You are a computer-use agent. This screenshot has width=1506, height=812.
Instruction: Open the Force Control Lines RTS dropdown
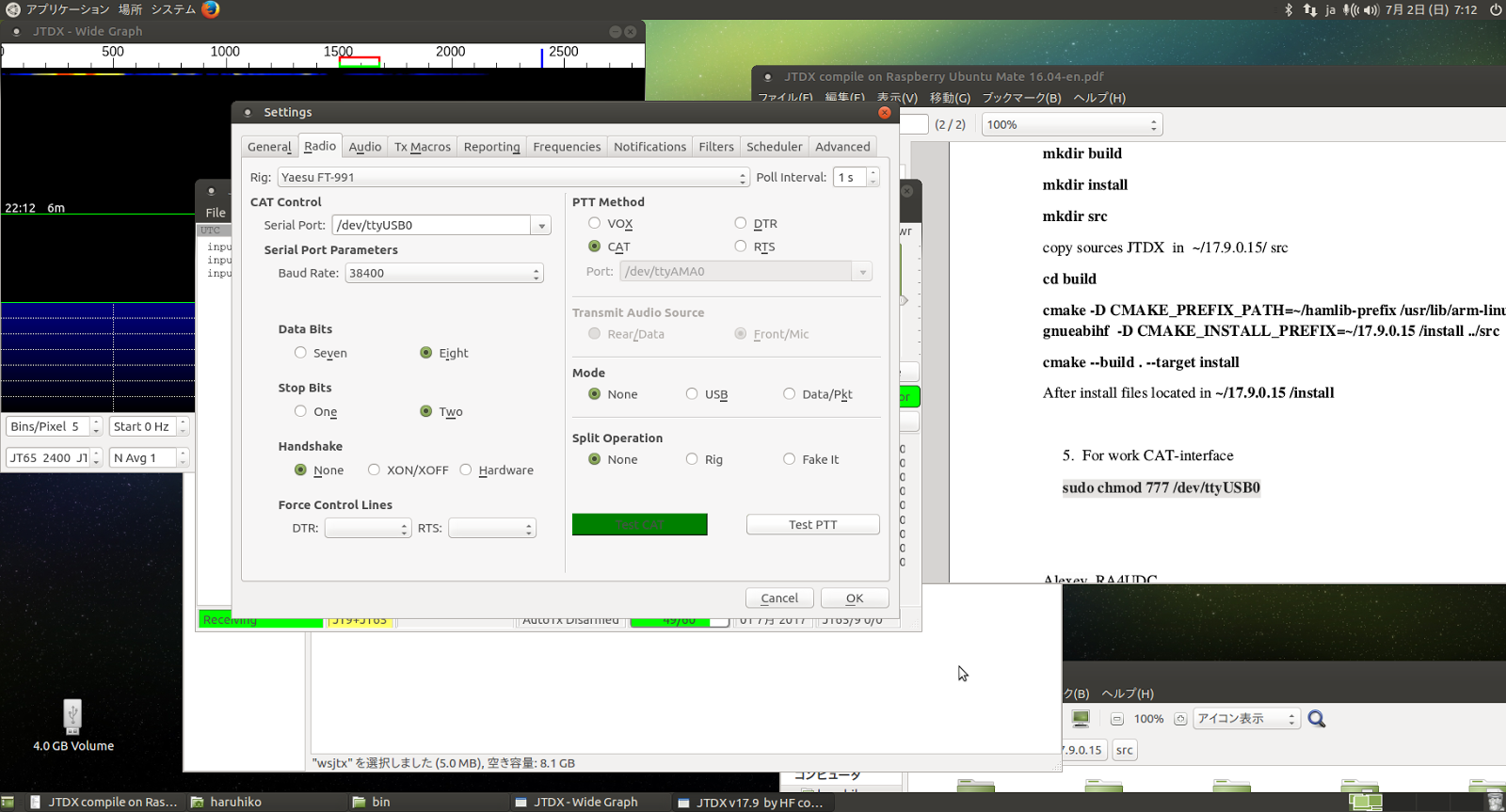[491, 528]
